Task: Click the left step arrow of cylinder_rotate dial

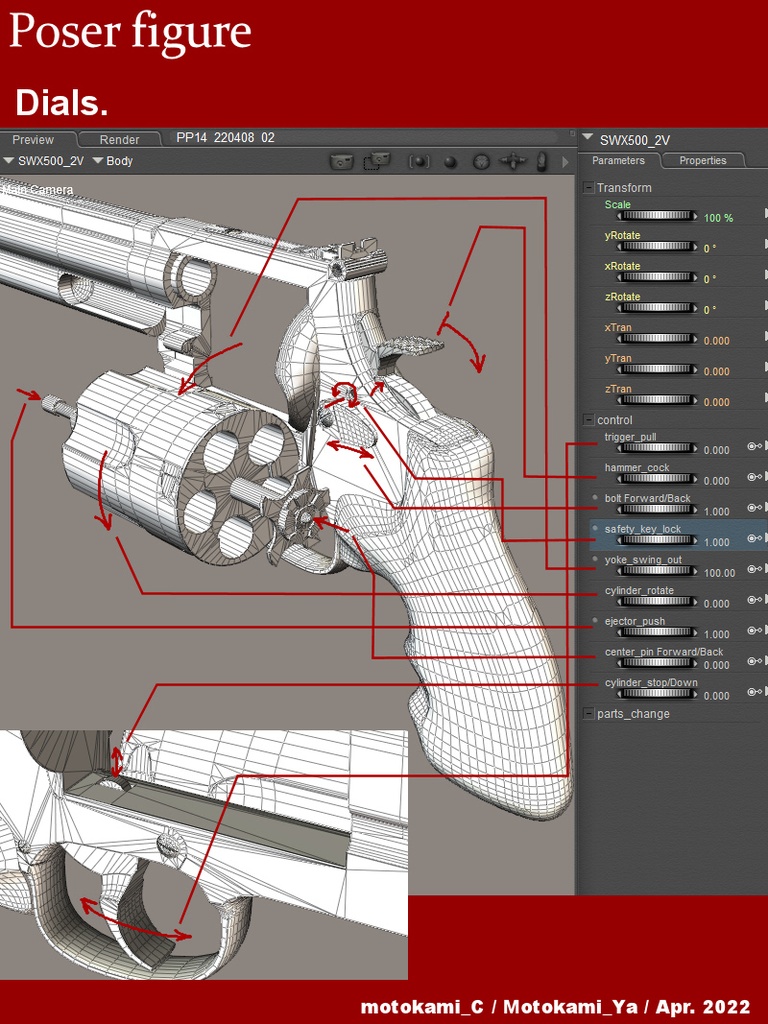Action: click(620, 601)
